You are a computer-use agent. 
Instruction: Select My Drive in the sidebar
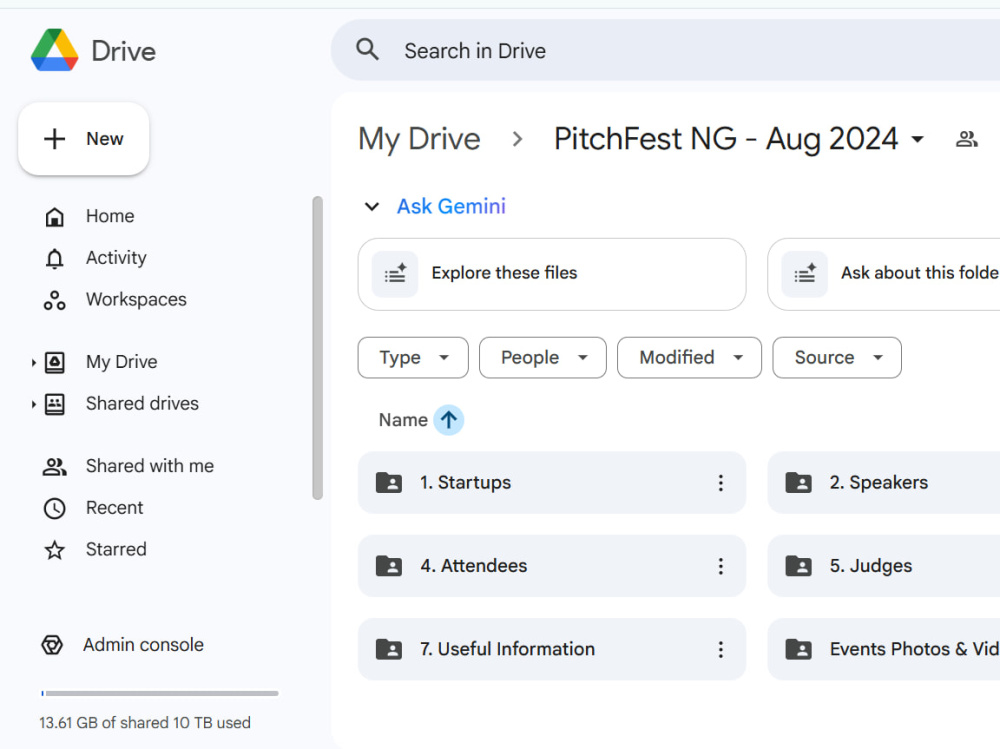pyautogui.click(x=122, y=362)
